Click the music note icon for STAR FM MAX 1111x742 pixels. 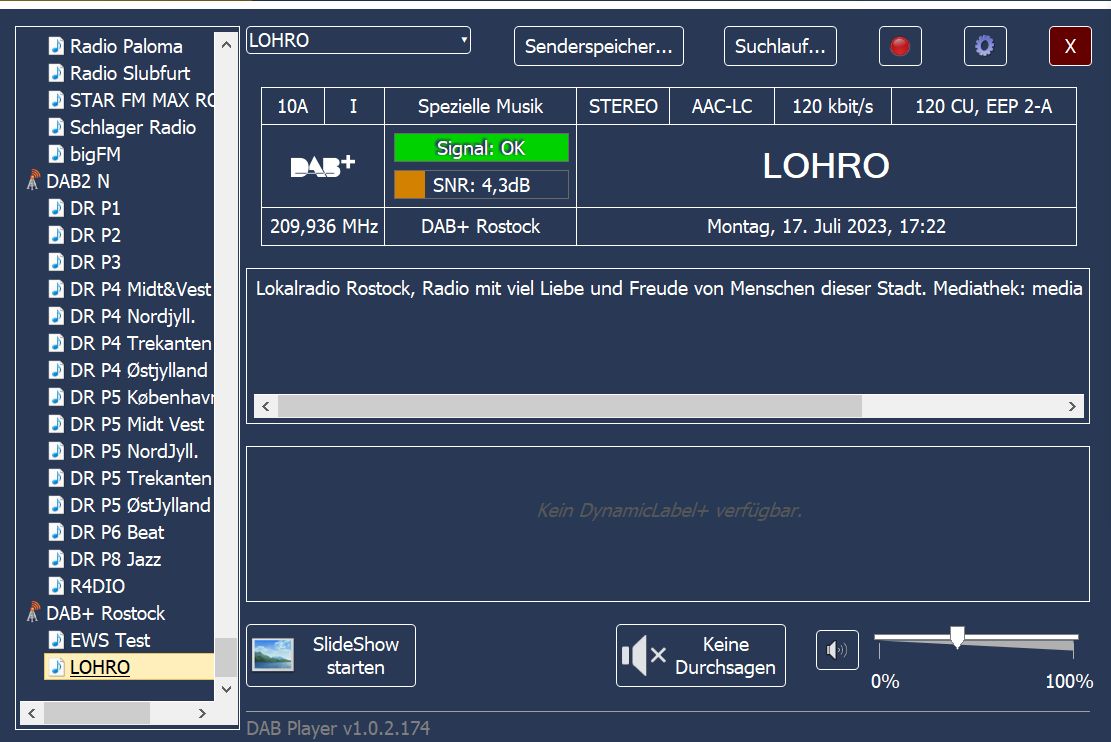56,100
